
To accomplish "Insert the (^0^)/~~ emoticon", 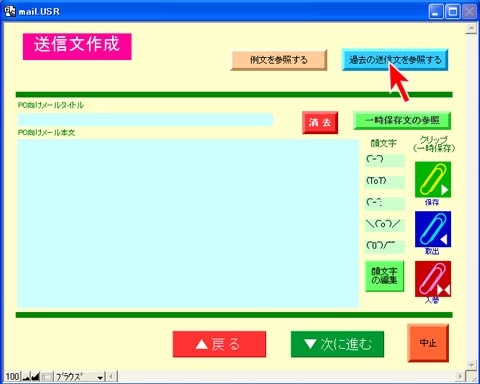I will pyautogui.click(x=385, y=247).
